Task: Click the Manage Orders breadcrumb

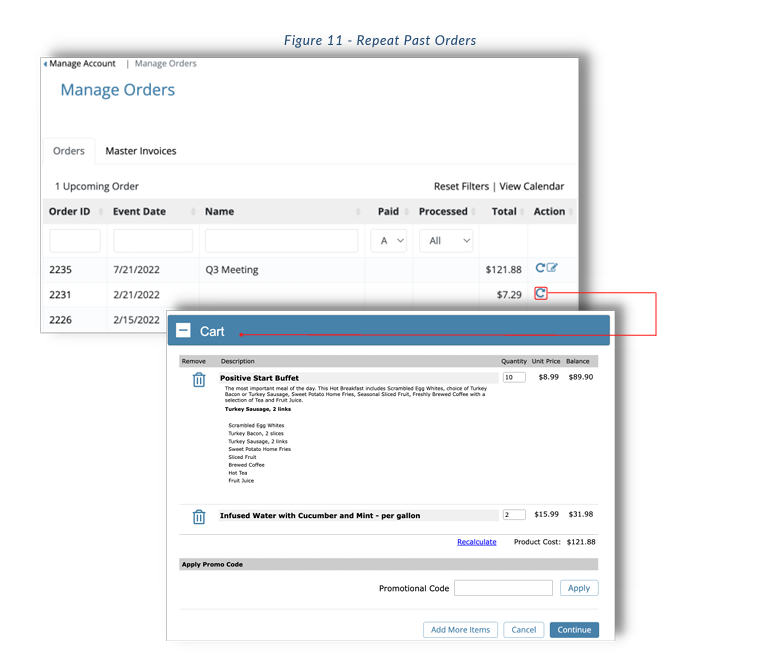Action: 166,64
